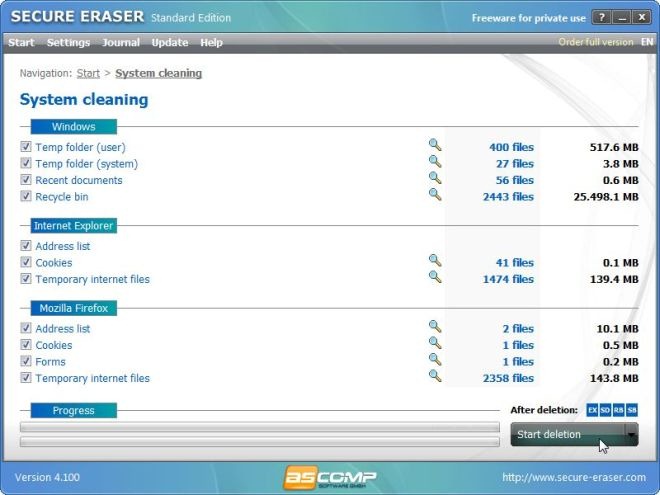The width and height of the screenshot is (660, 495).
Task: Magnifier icon for Internet Explorer Cookies
Action: click(x=435, y=261)
